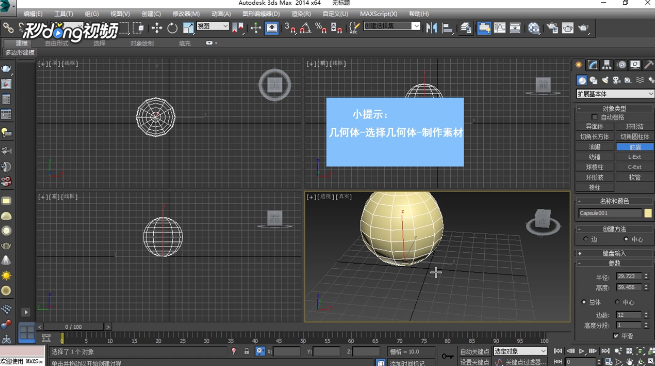Screen dimensions: 655x366
Task: Click the 高度 value field
Action: tap(629, 287)
